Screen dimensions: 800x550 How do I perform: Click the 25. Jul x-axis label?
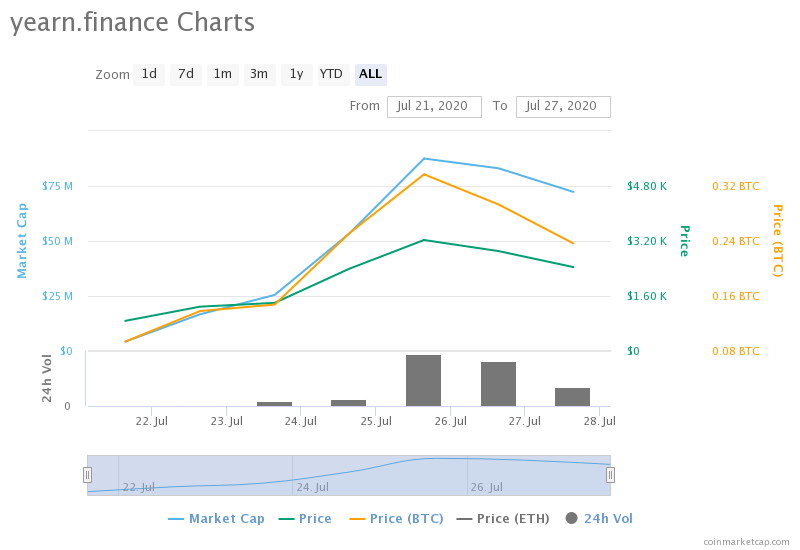[376, 421]
